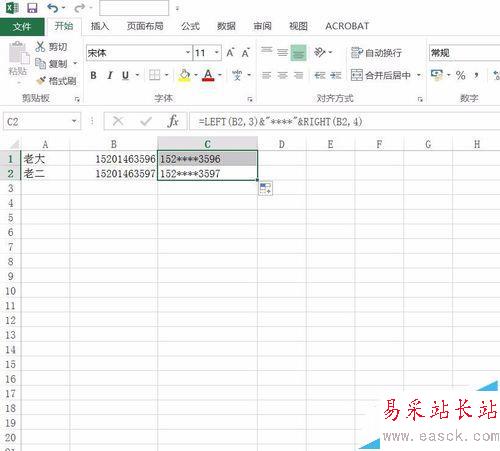Undo the last action

[53, 8]
